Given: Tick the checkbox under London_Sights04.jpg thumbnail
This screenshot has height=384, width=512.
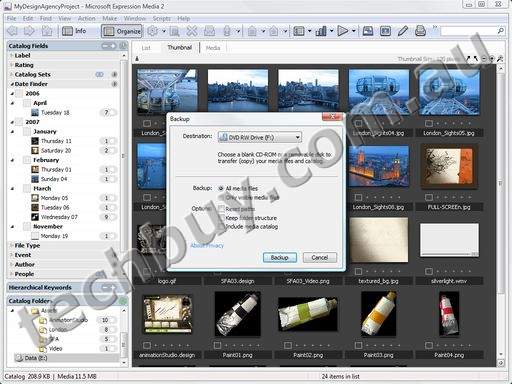Looking at the screenshot, I should [x=358, y=123].
